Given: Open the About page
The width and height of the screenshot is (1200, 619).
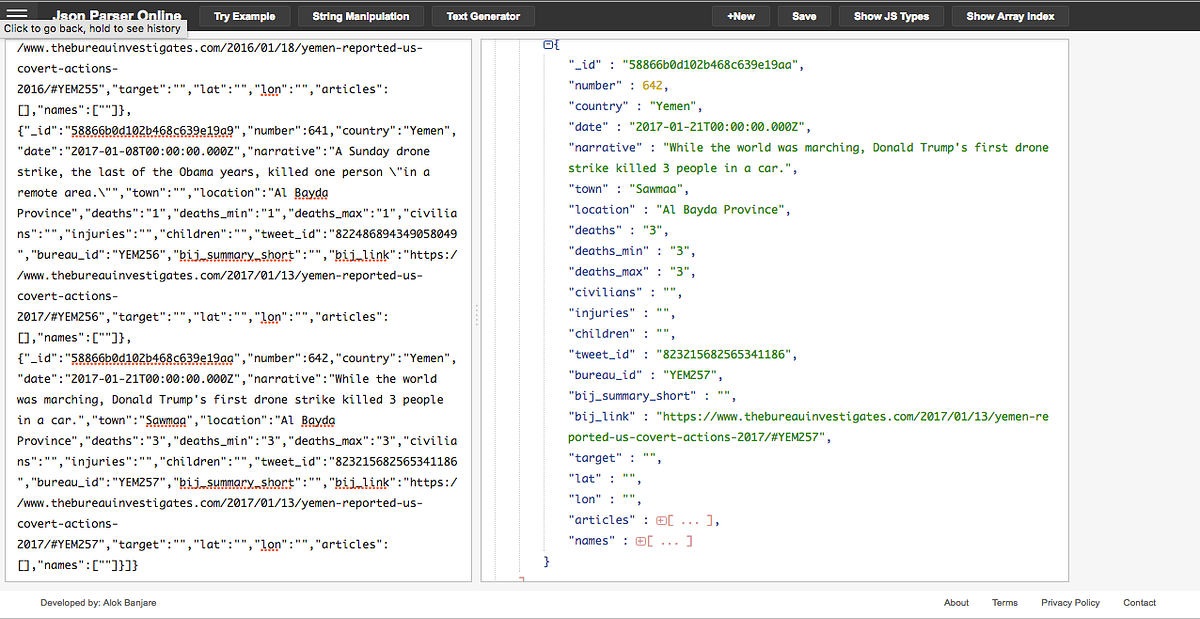Looking at the screenshot, I should coord(956,602).
